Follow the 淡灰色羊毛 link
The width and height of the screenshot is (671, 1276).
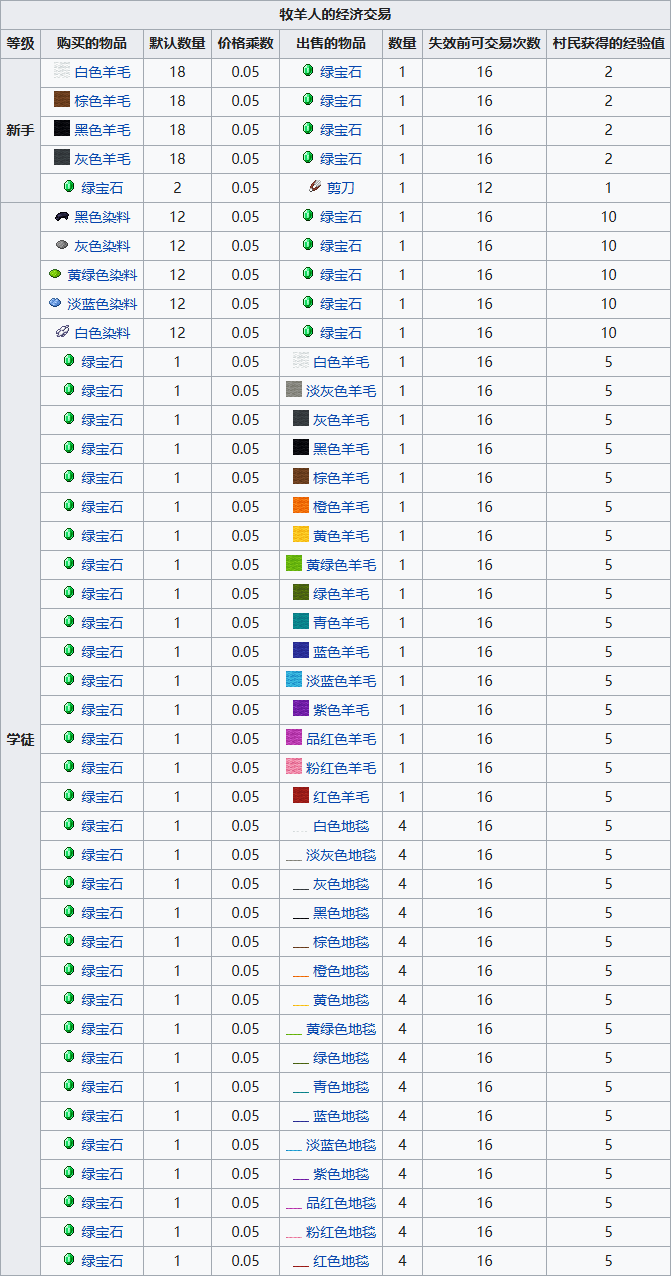click(341, 391)
